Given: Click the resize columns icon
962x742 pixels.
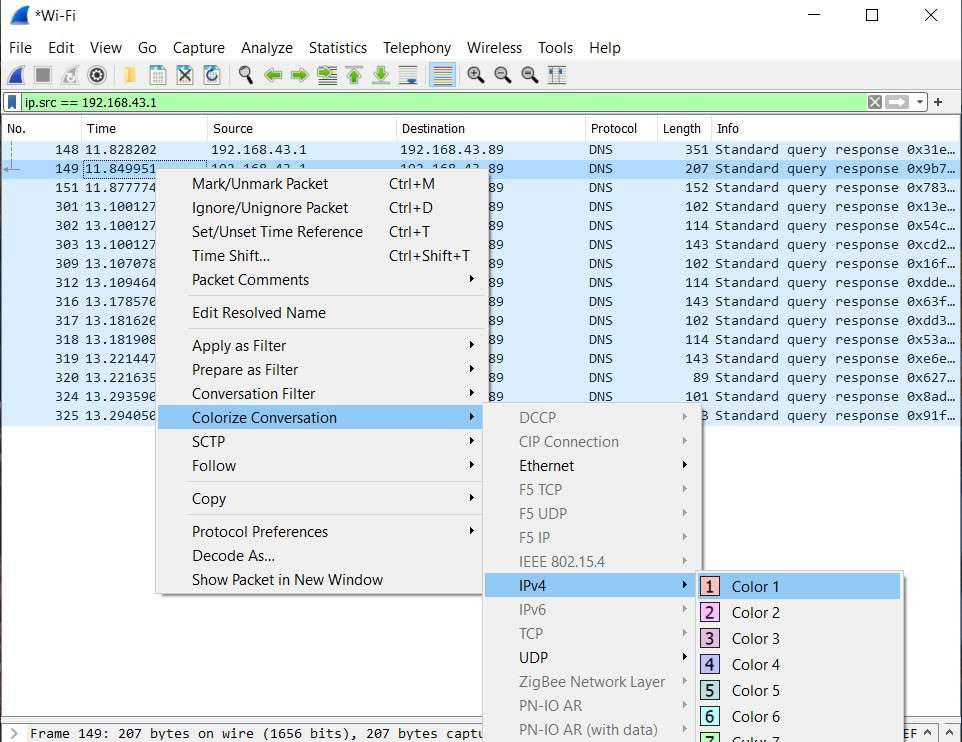Looking at the screenshot, I should pos(557,75).
